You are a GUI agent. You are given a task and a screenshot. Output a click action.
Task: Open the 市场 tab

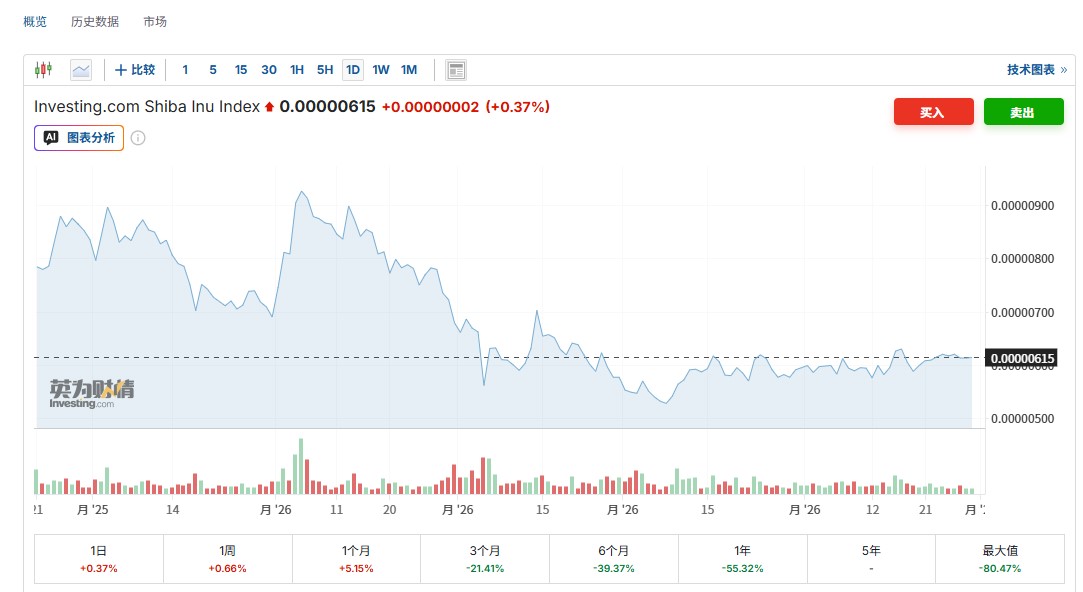155,21
